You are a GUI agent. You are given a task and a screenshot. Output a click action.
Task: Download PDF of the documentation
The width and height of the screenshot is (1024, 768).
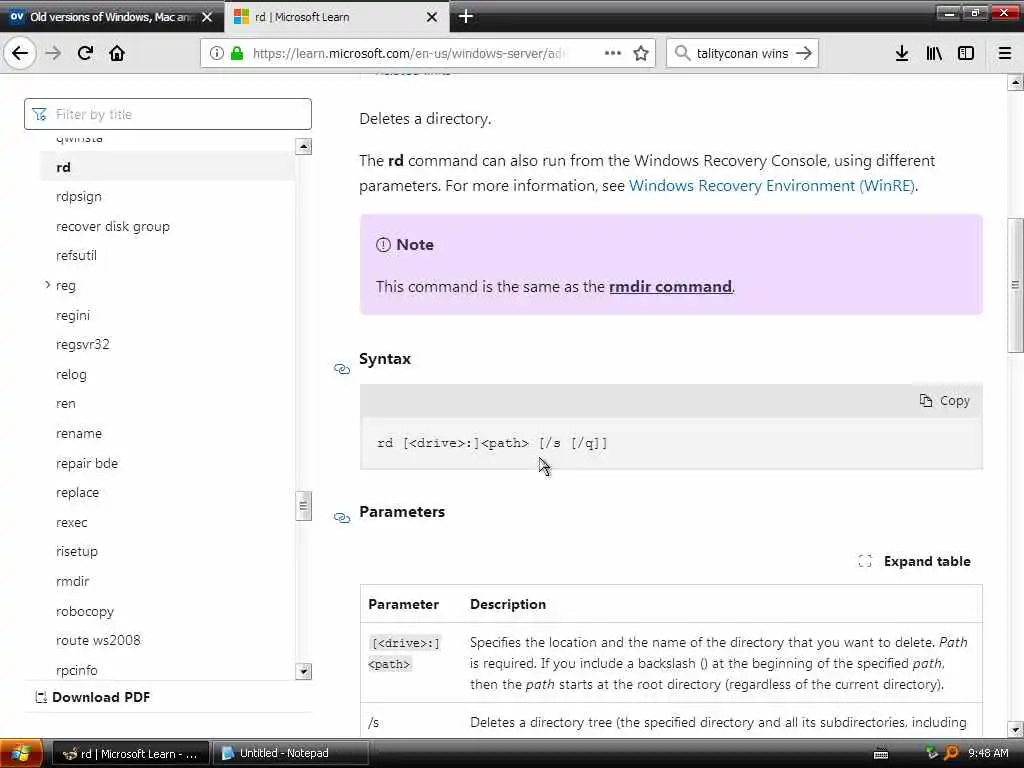(92, 697)
